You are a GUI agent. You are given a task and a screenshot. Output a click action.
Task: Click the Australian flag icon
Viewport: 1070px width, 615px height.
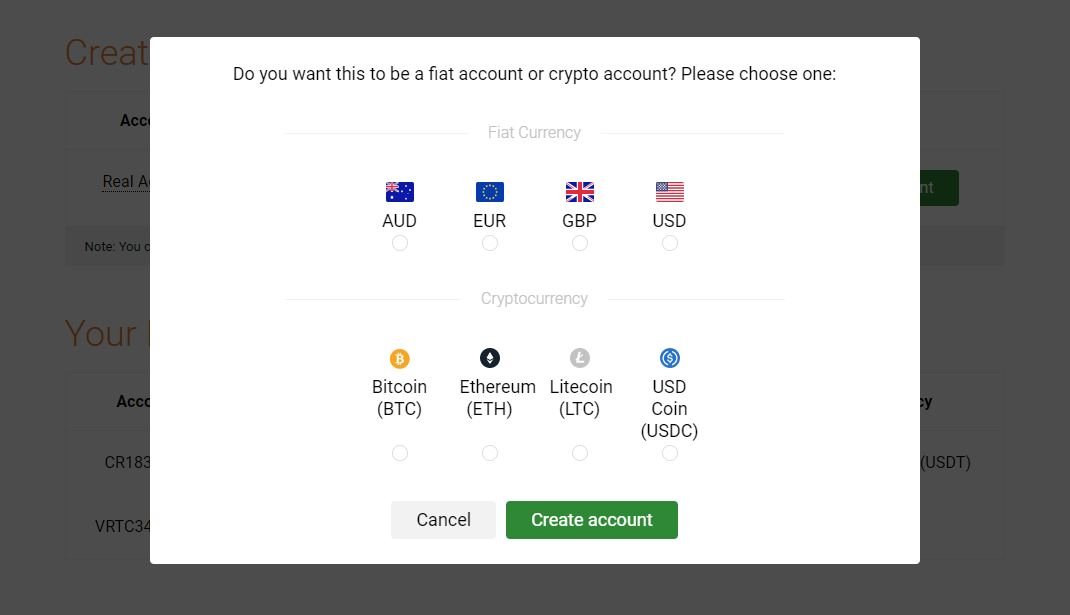[x=400, y=192]
